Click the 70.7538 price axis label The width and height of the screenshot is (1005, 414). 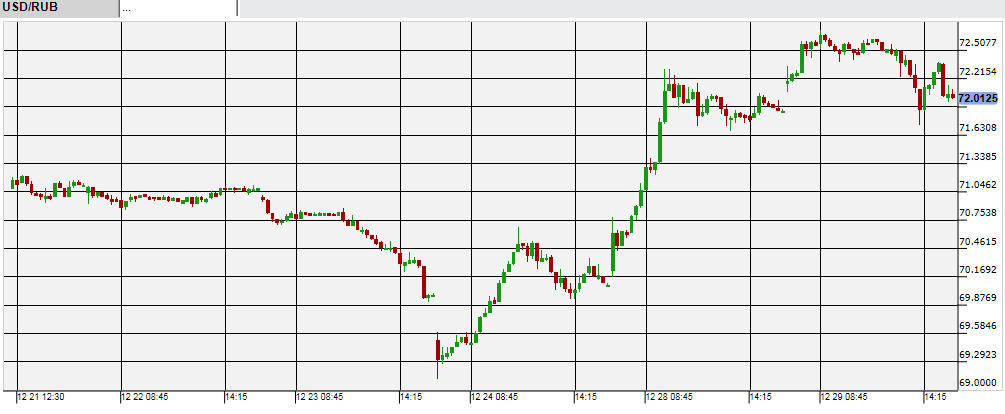point(977,213)
